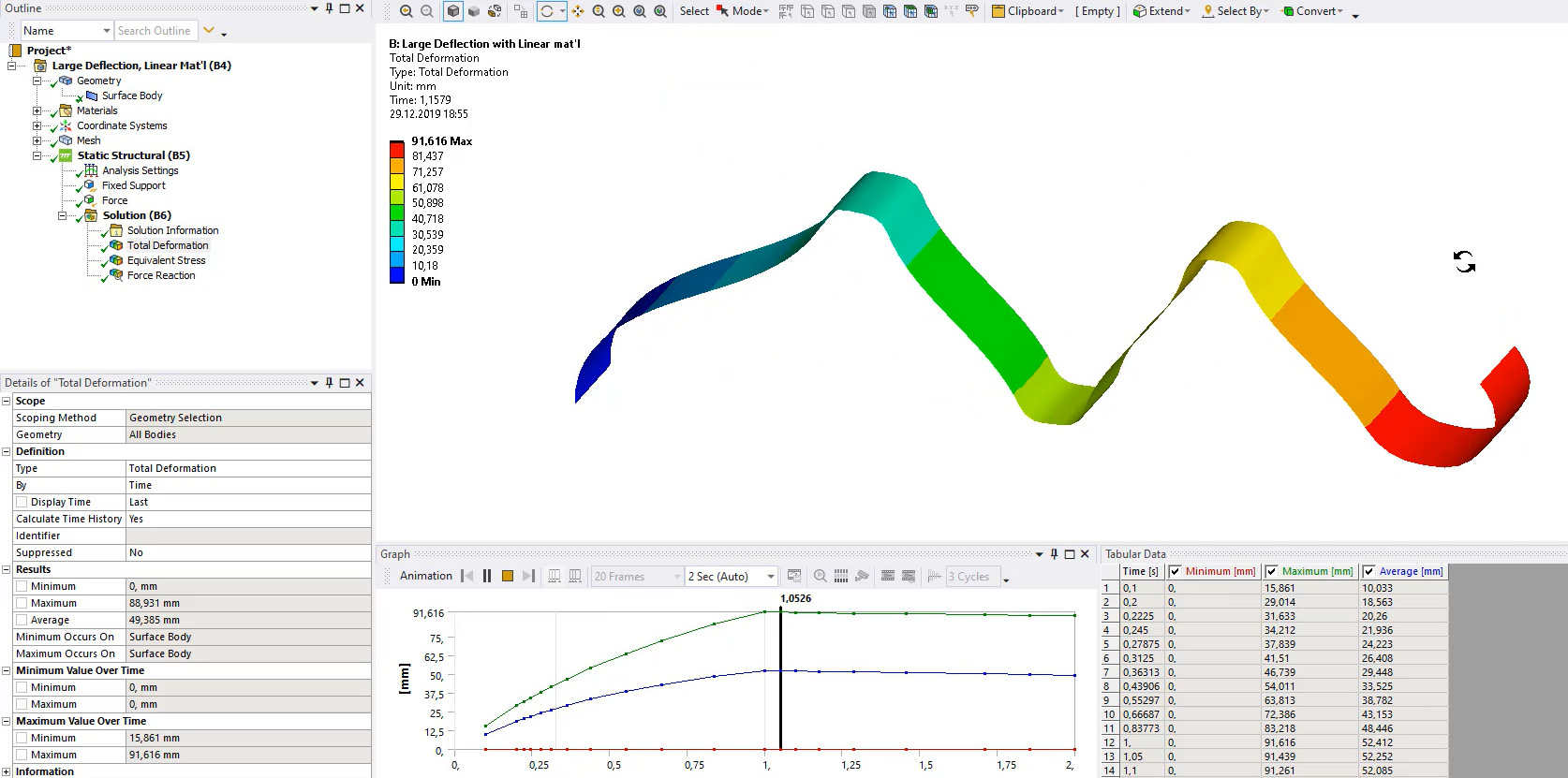Expand the Coordinate Systems tree node
Viewport: 1568px width, 778px height.
tap(37, 125)
